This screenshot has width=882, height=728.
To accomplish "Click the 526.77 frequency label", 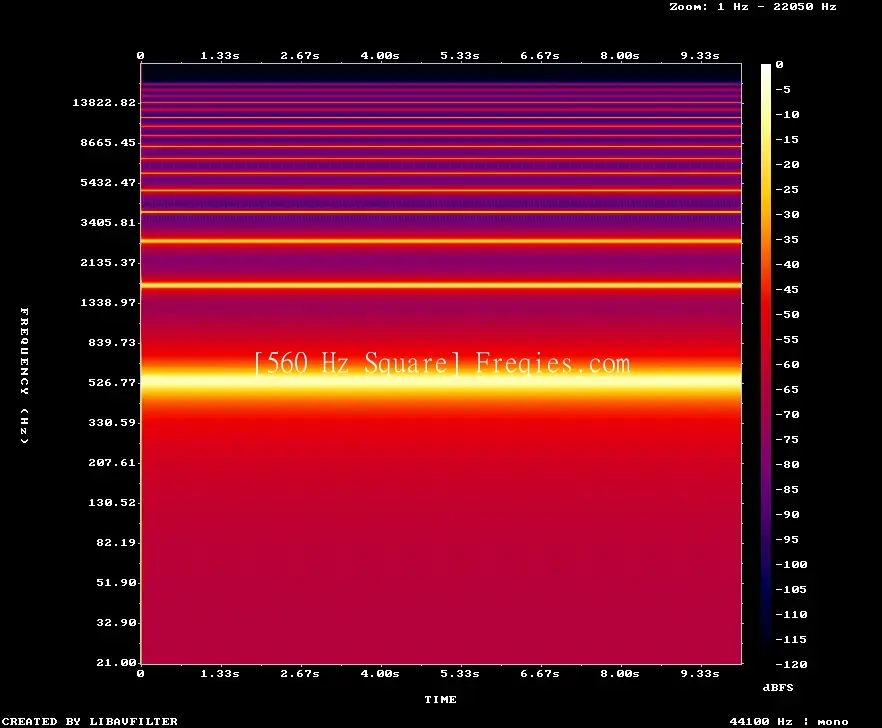I will click(x=112, y=383).
